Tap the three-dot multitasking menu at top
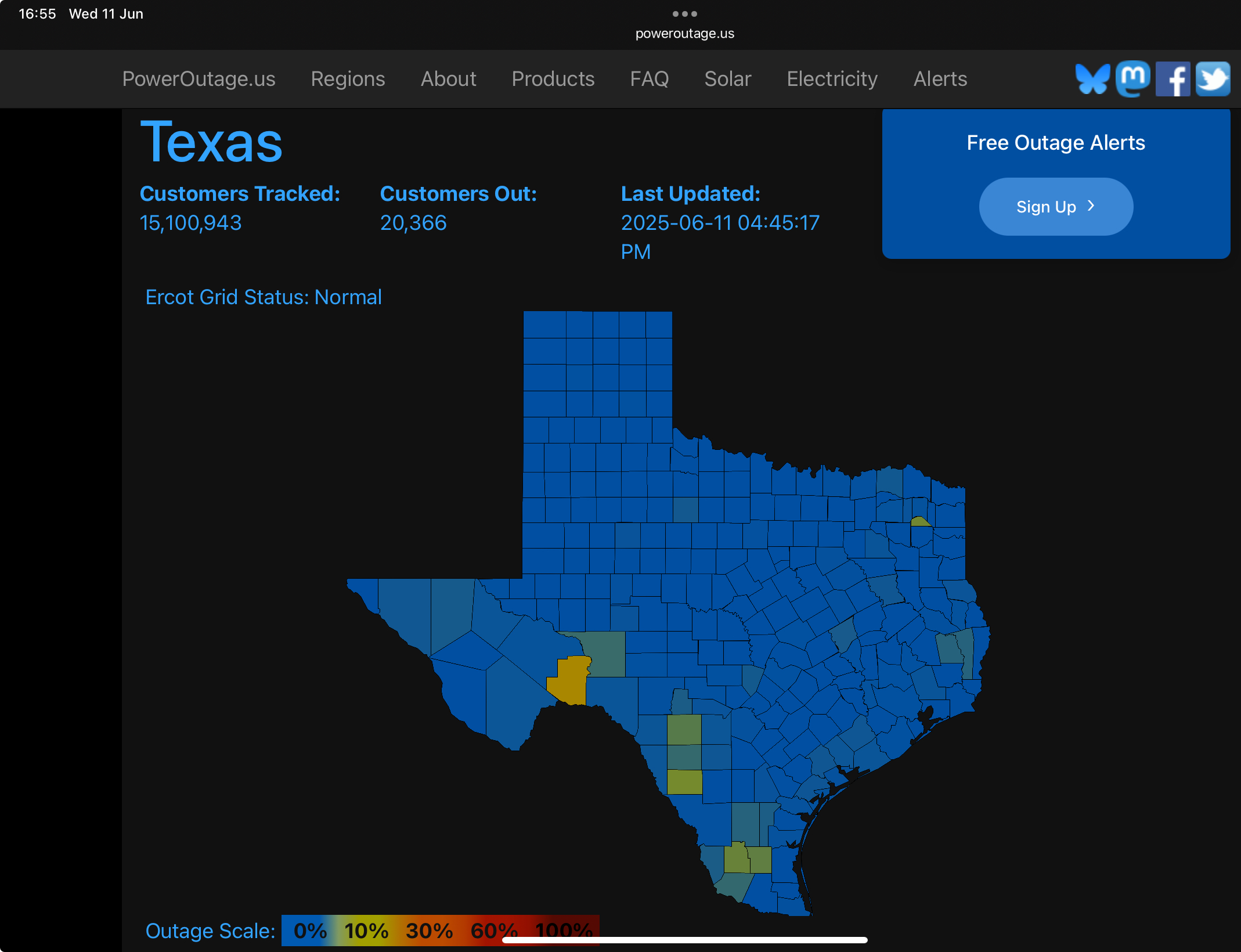Image resolution: width=1241 pixels, height=952 pixels. click(x=685, y=13)
